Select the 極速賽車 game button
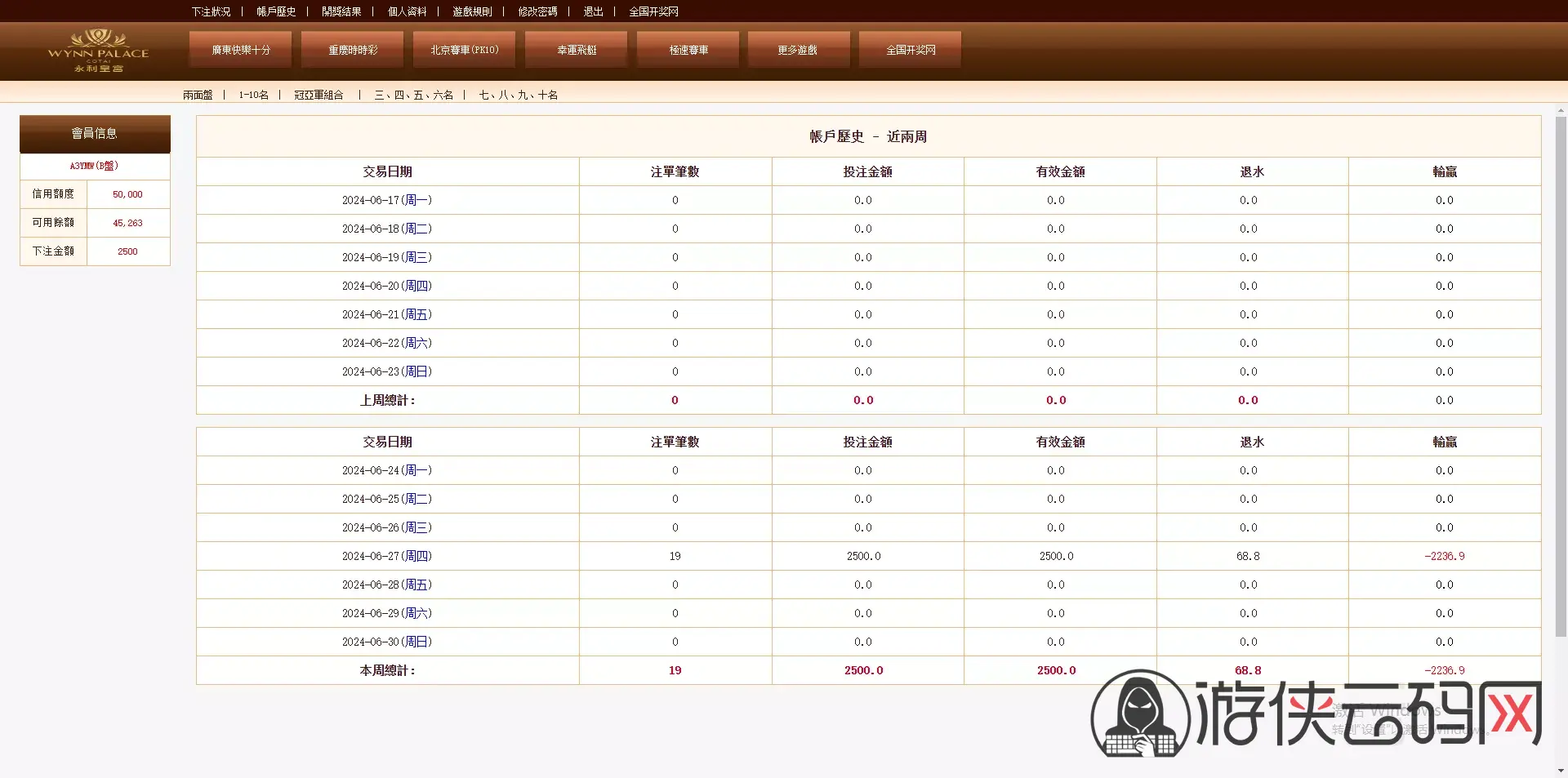1568x778 pixels. 688,50
